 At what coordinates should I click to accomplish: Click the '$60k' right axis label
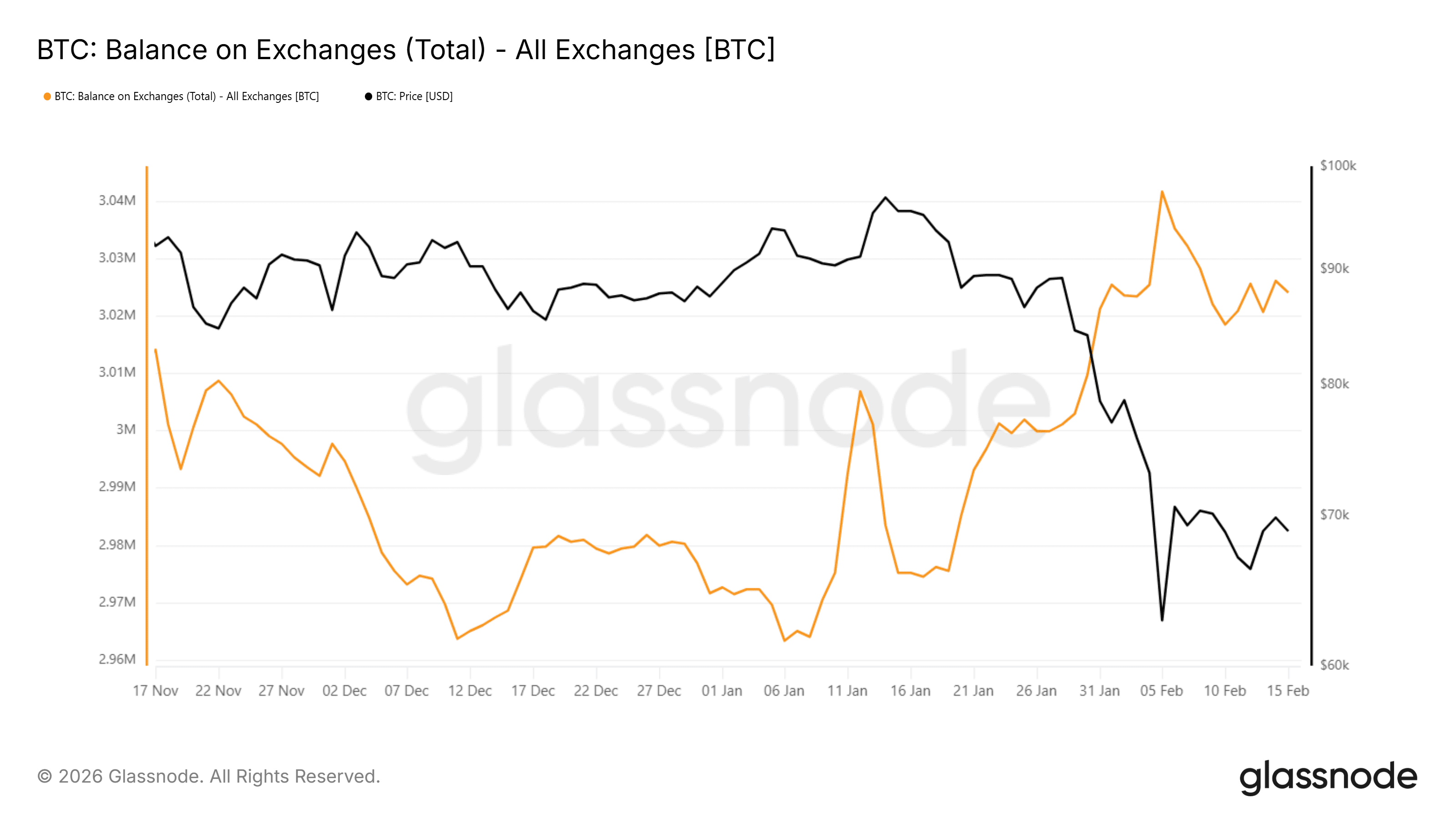point(1334,665)
